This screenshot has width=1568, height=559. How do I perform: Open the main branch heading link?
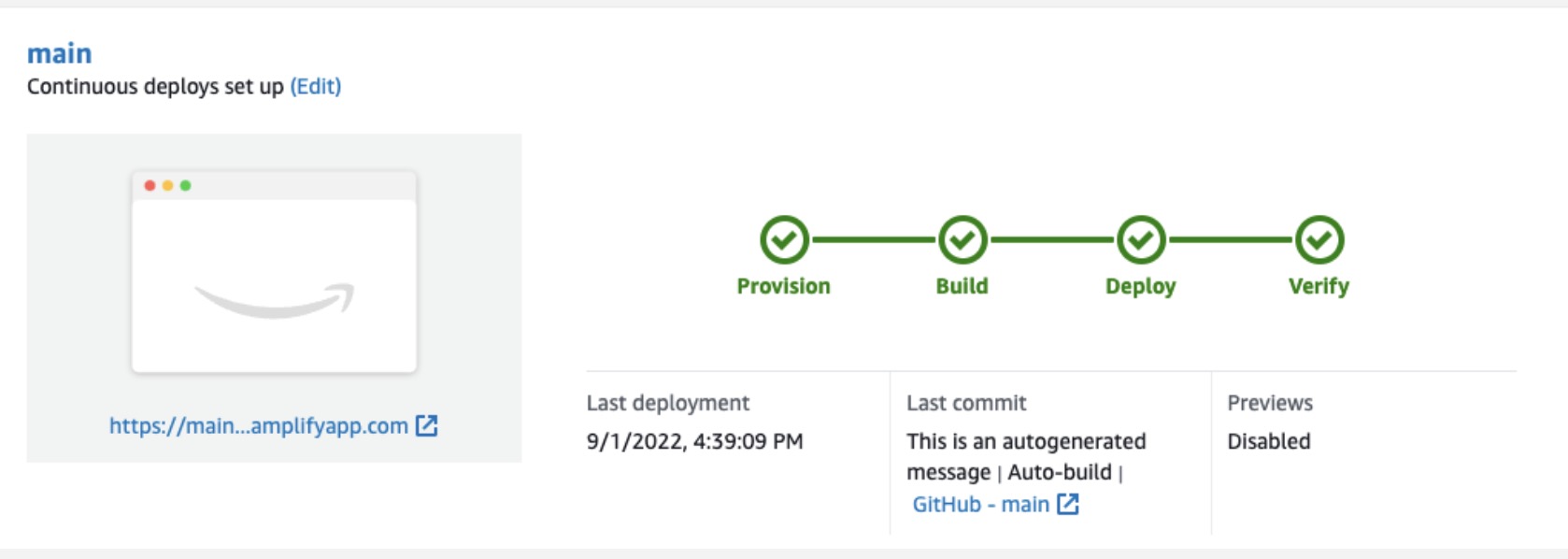59,53
